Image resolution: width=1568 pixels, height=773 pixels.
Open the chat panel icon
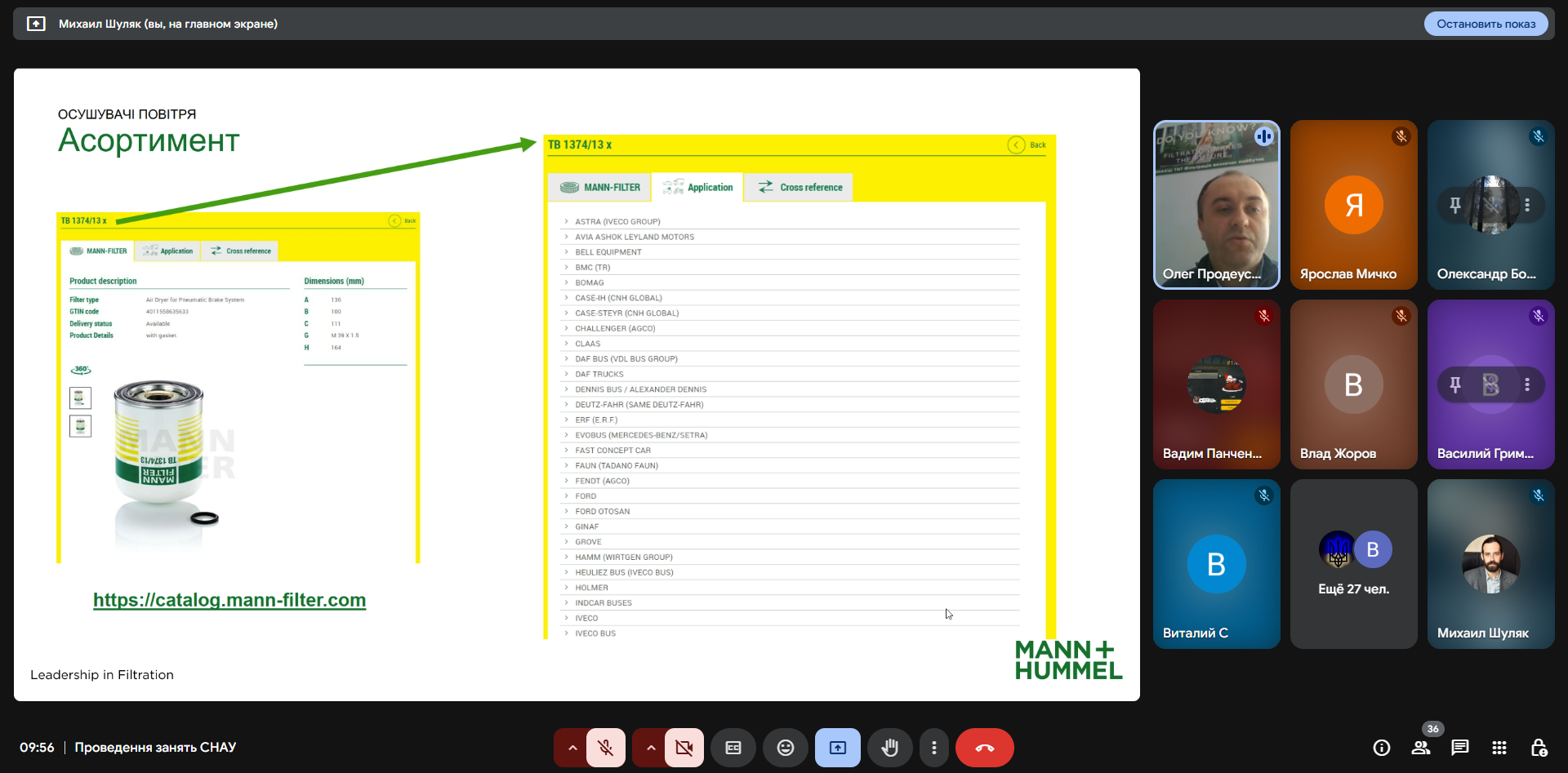[1460, 748]
